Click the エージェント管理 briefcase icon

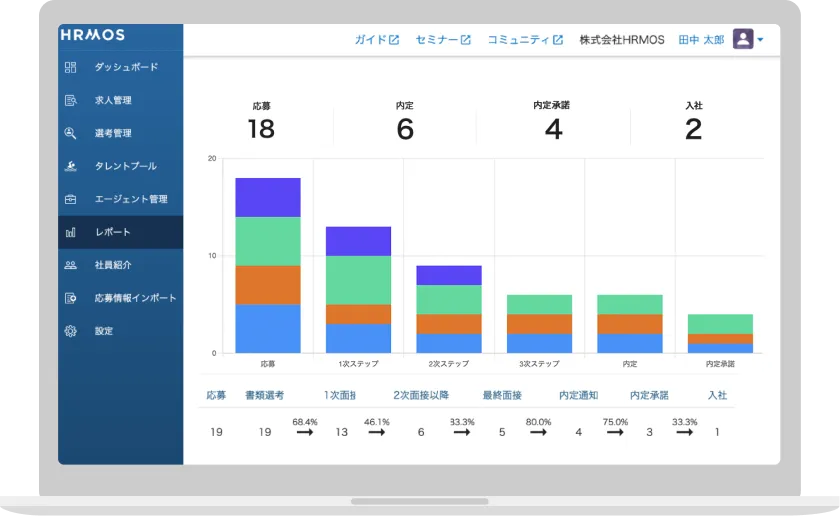pyautogui.click(x=70, y=199)
